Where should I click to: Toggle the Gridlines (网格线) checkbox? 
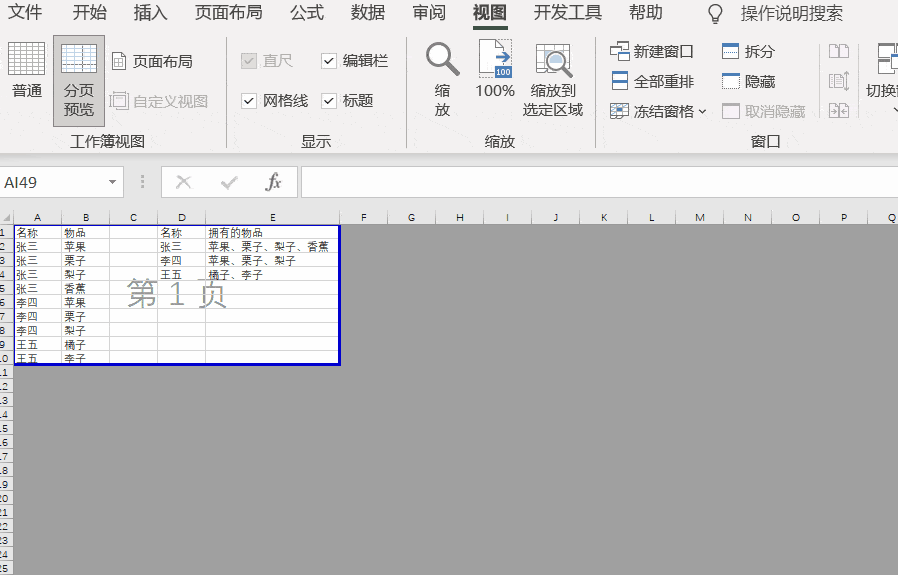(249, 101)
